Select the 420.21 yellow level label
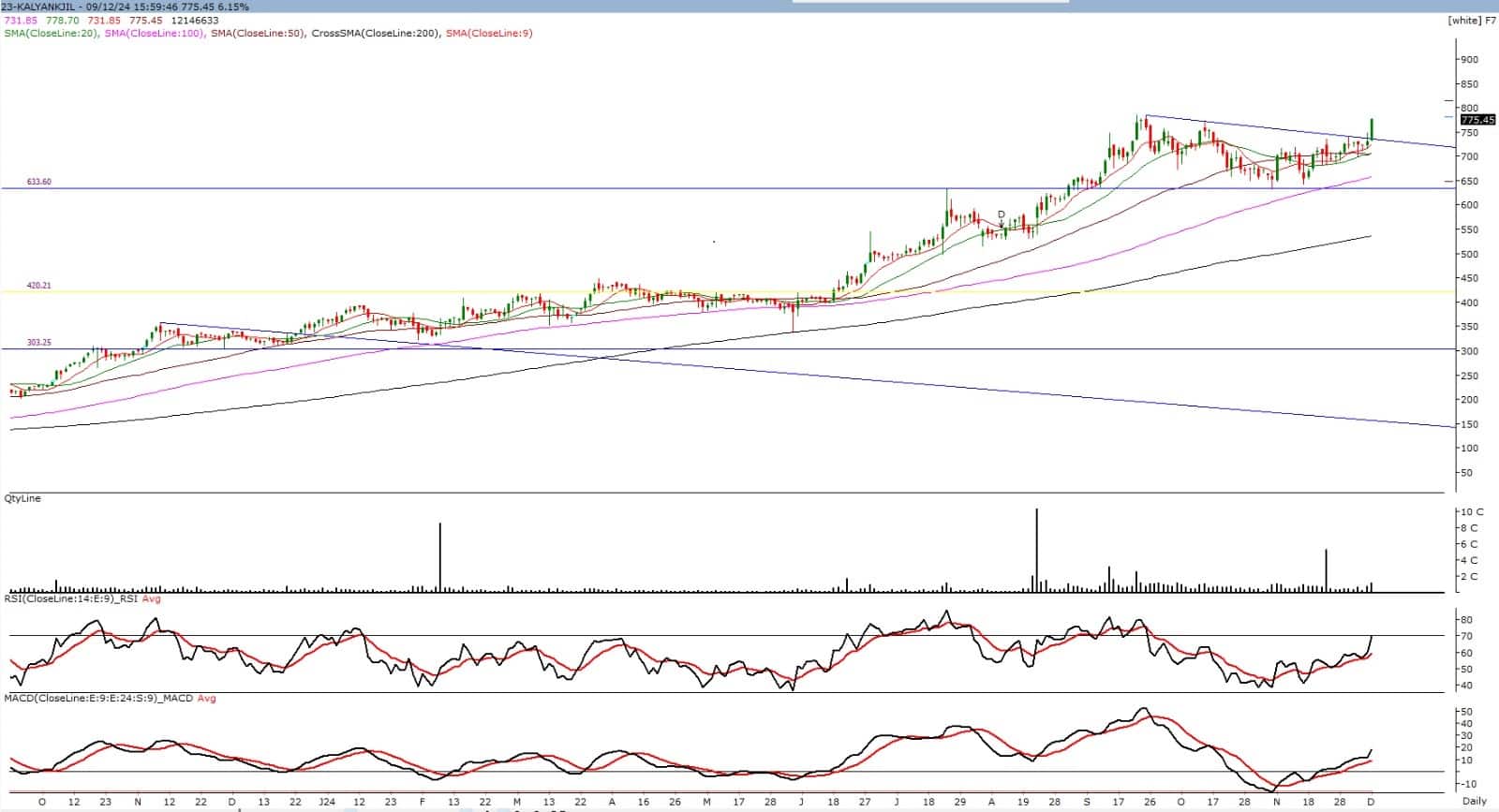The image size is (1499, 812). pyautogui.click(x=39, y=285)
